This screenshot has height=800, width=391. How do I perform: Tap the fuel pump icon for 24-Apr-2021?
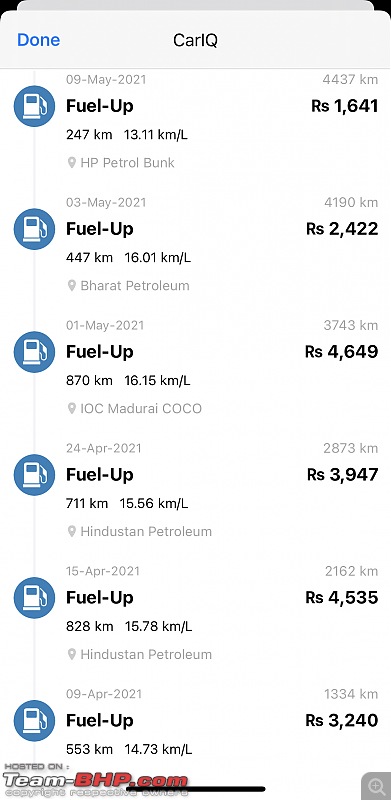tap(34, 475)
